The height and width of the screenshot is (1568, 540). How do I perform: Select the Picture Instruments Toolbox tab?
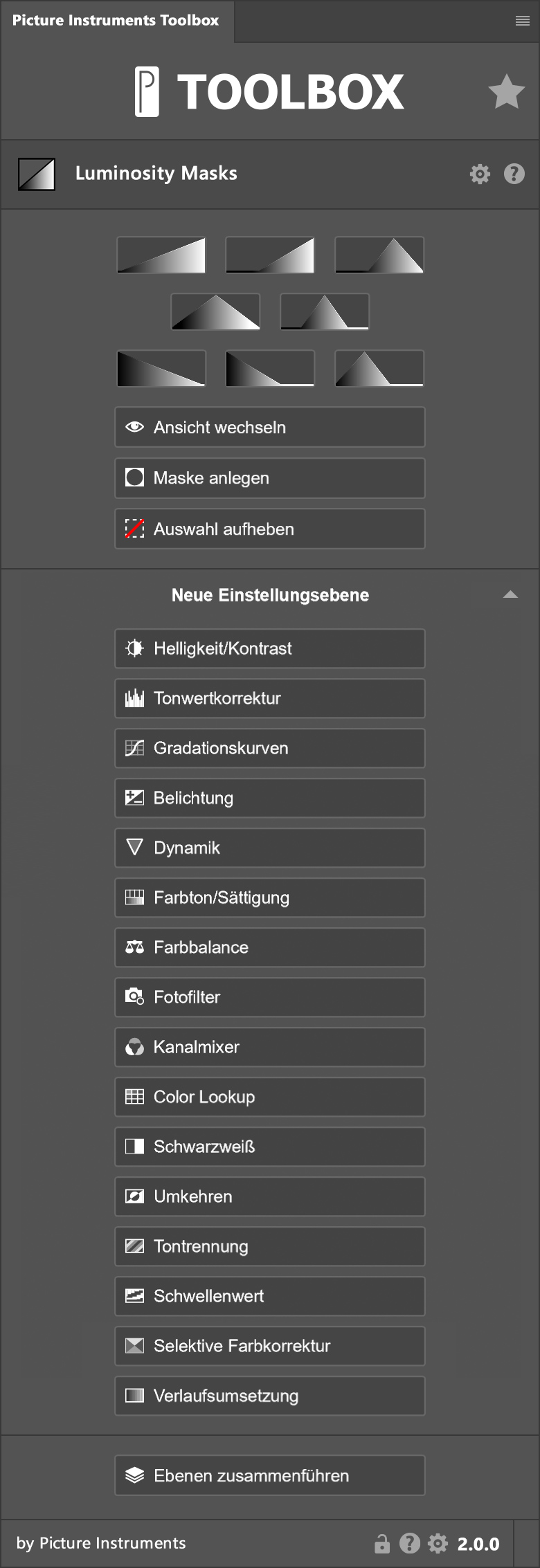(x=116, y=21)
